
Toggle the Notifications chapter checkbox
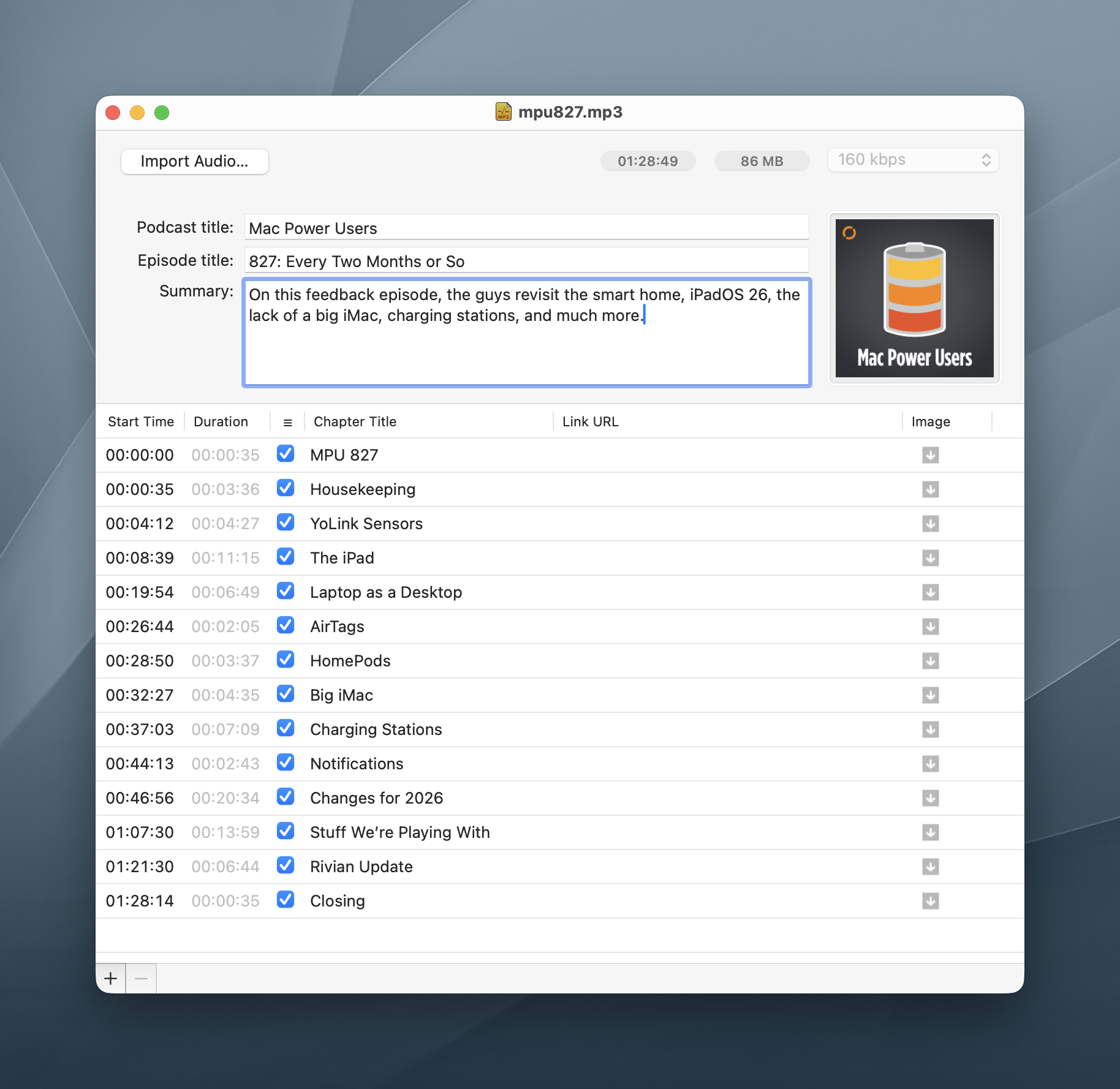click(286, 763)
